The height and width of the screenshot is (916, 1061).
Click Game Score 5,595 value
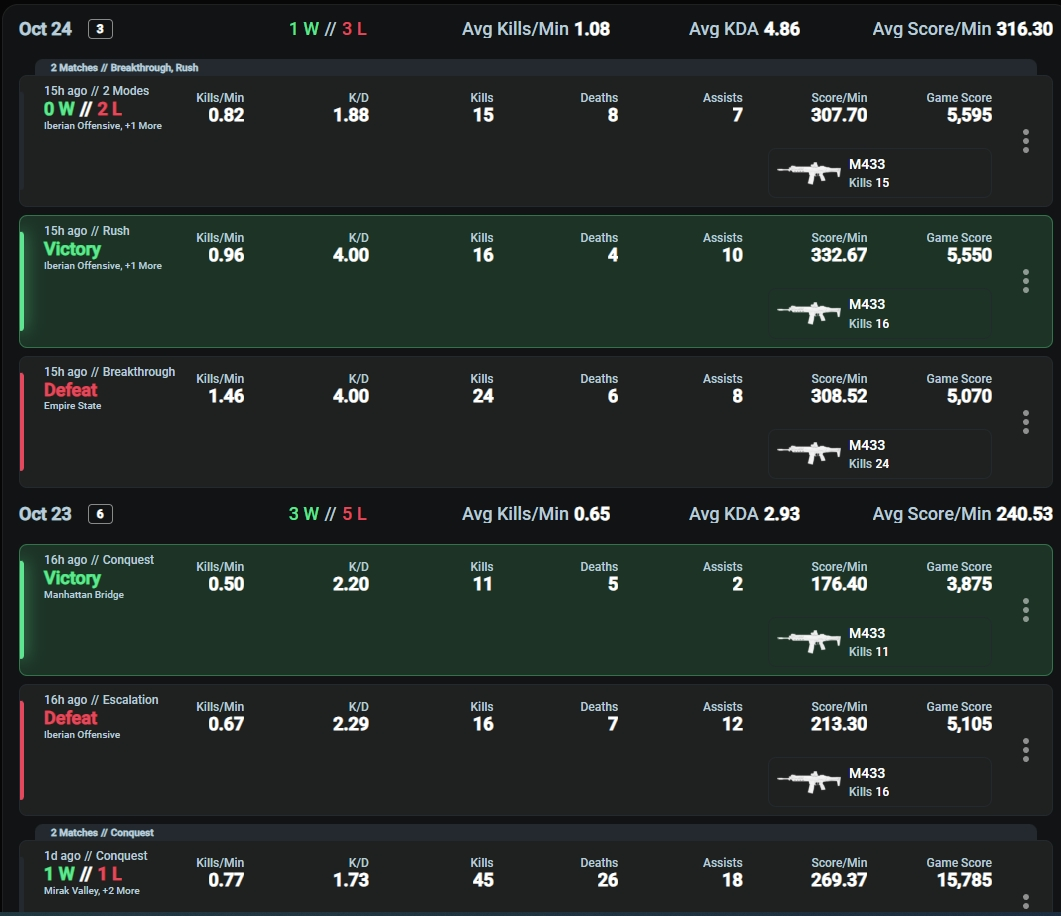point(969,115)
